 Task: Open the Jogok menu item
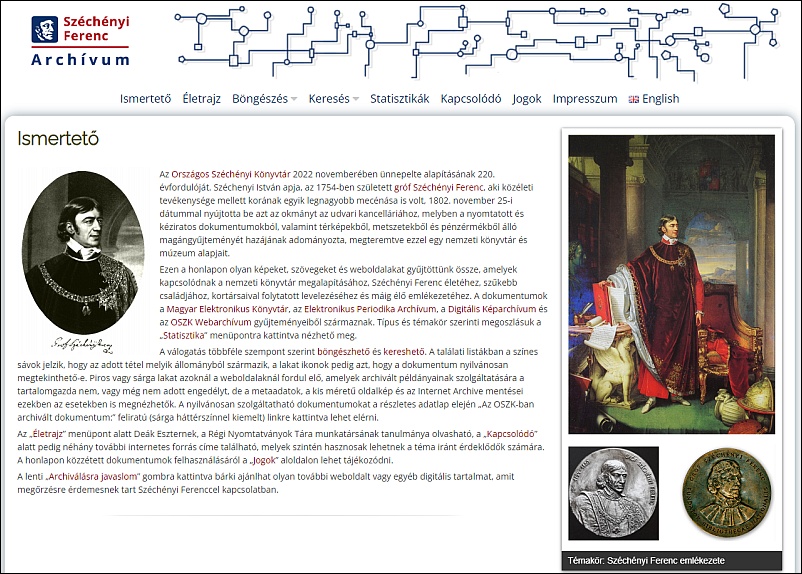(527, 99)
